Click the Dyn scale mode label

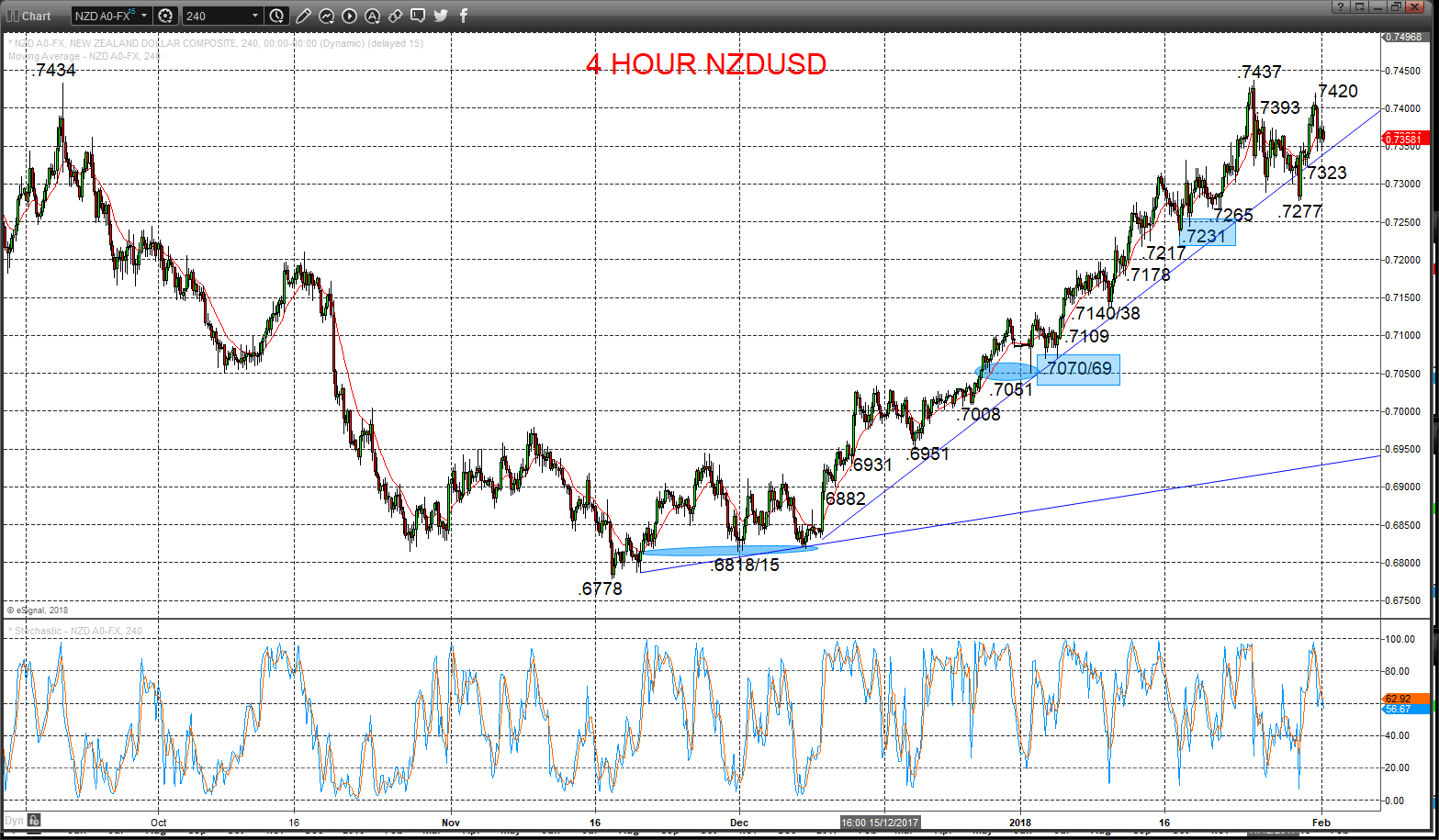(13, 820)
